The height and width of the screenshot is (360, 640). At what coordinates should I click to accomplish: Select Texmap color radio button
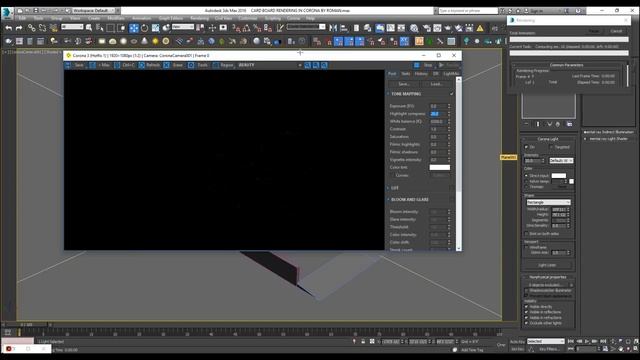pos(526,187)
